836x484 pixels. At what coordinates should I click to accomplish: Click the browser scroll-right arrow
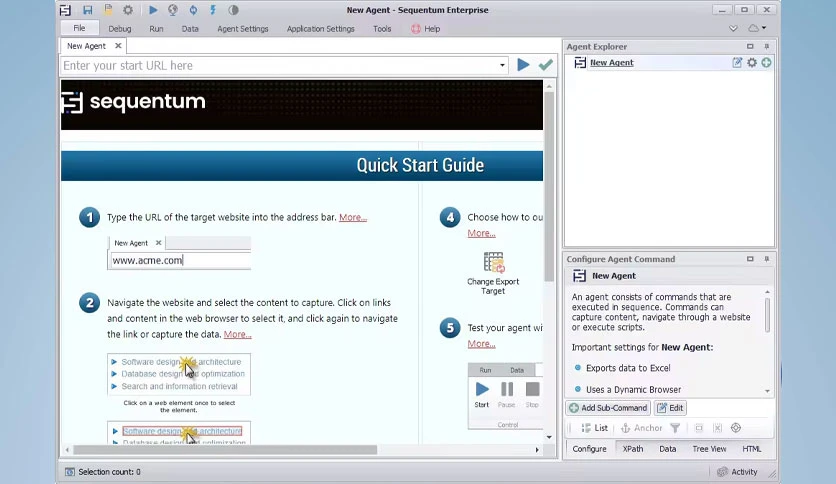click(x=537, y=450)
